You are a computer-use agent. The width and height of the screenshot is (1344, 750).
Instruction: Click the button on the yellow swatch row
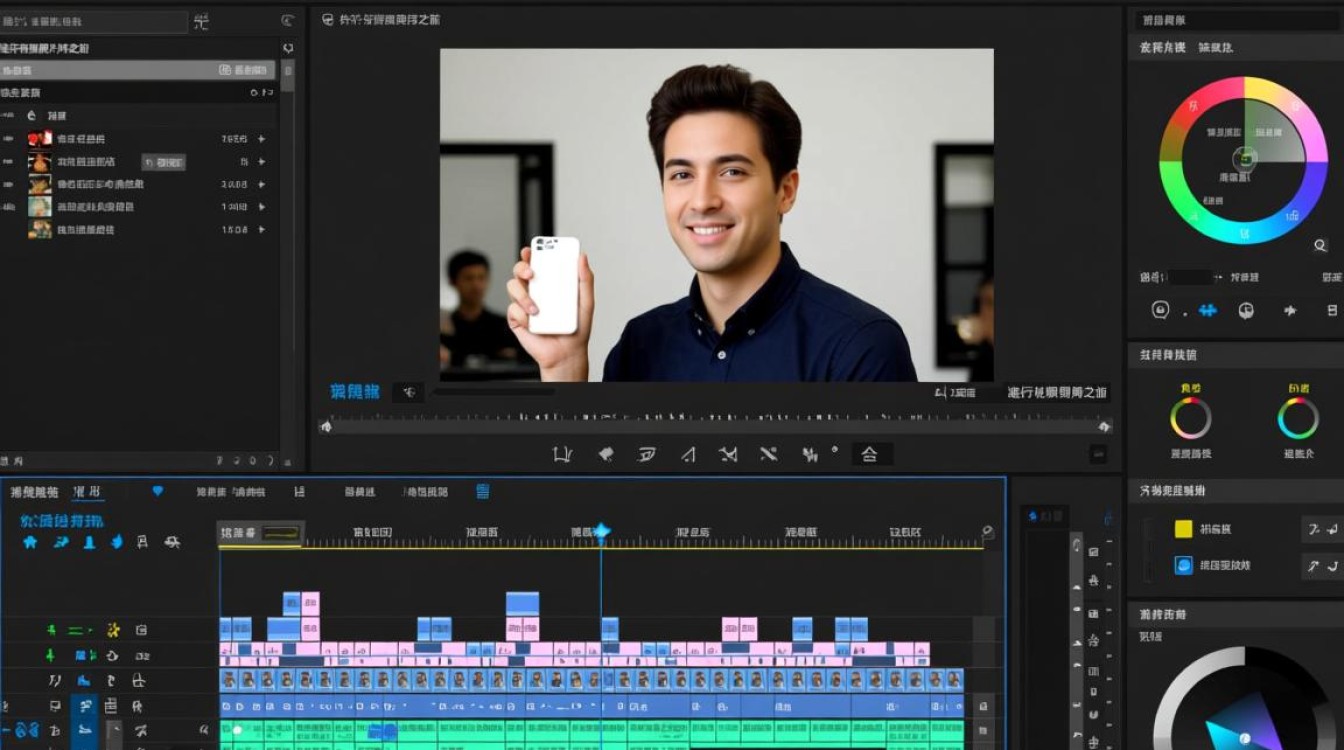(1322, 529)
